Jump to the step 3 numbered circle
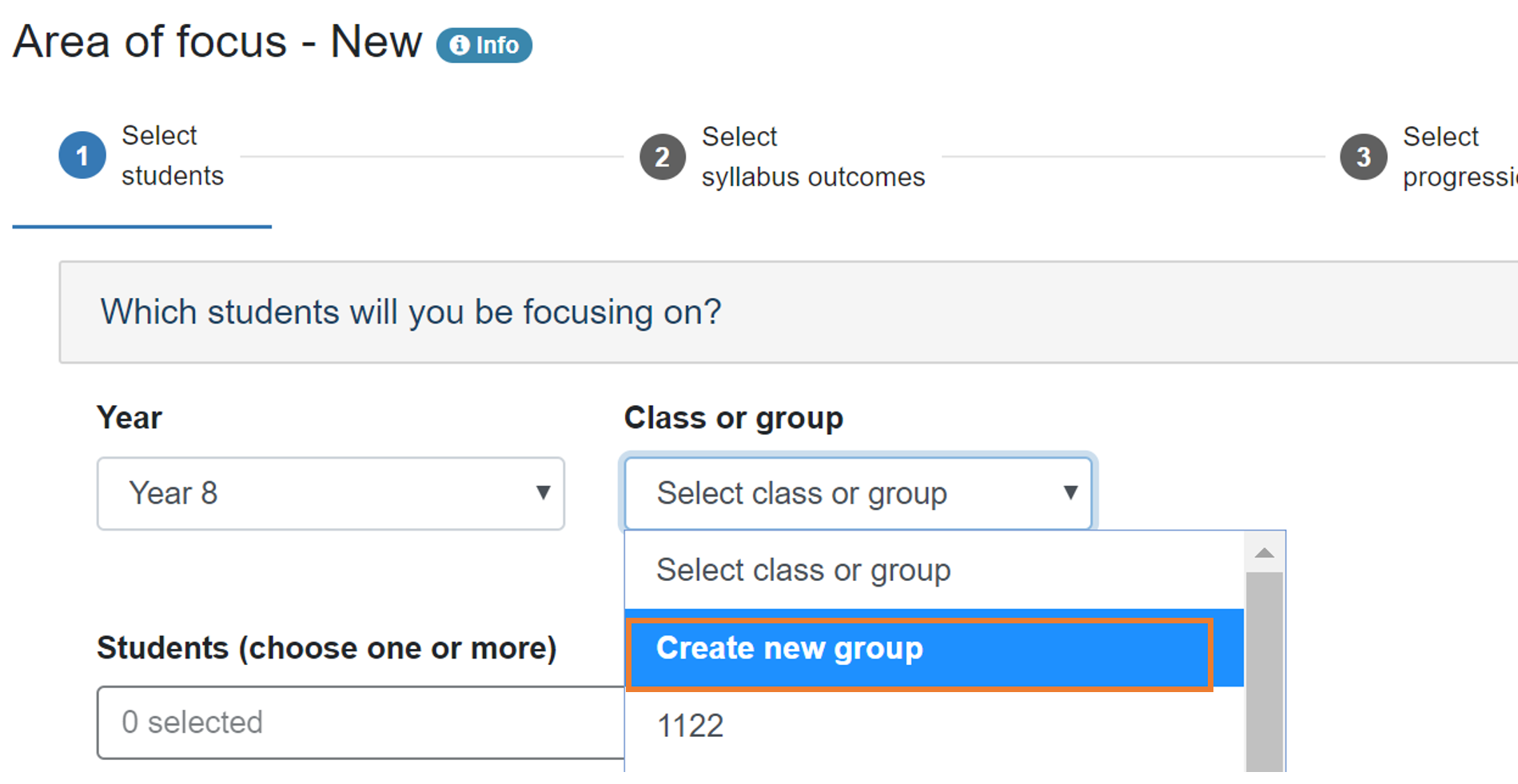 click(1363, 157)
